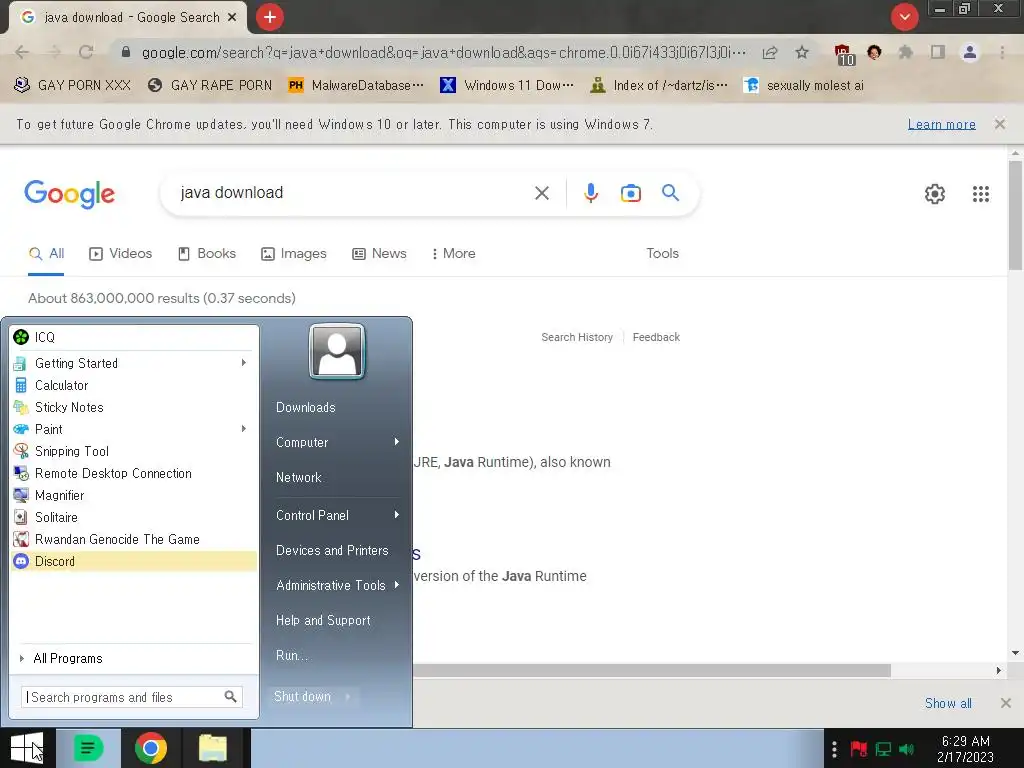The width and height of the screenshot is (1024, 768).
Task: Launch ICQ from the Start menu
Action: coord(134,337)
